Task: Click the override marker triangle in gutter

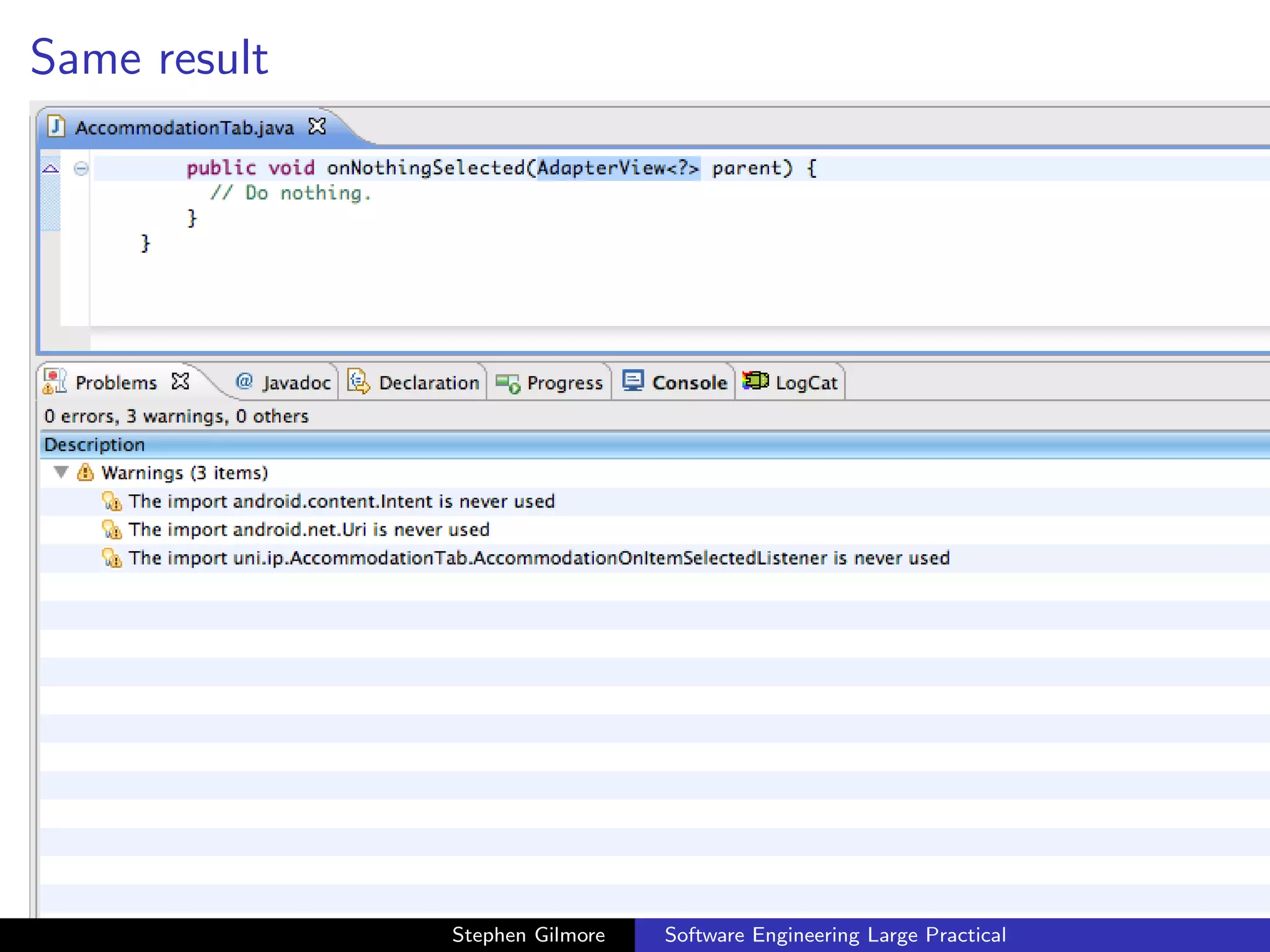Action: click(x=51, y=168)
